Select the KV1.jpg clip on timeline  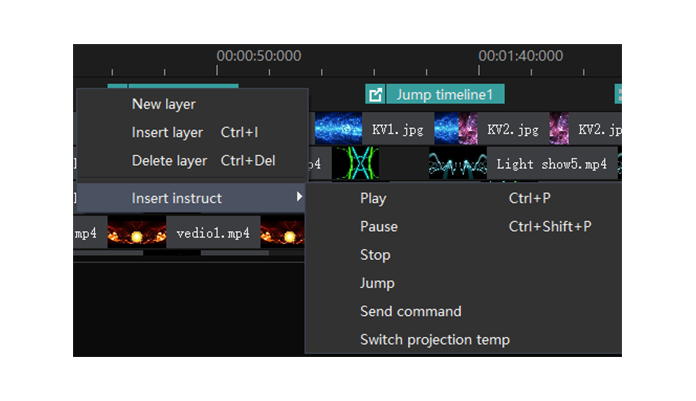397,129
